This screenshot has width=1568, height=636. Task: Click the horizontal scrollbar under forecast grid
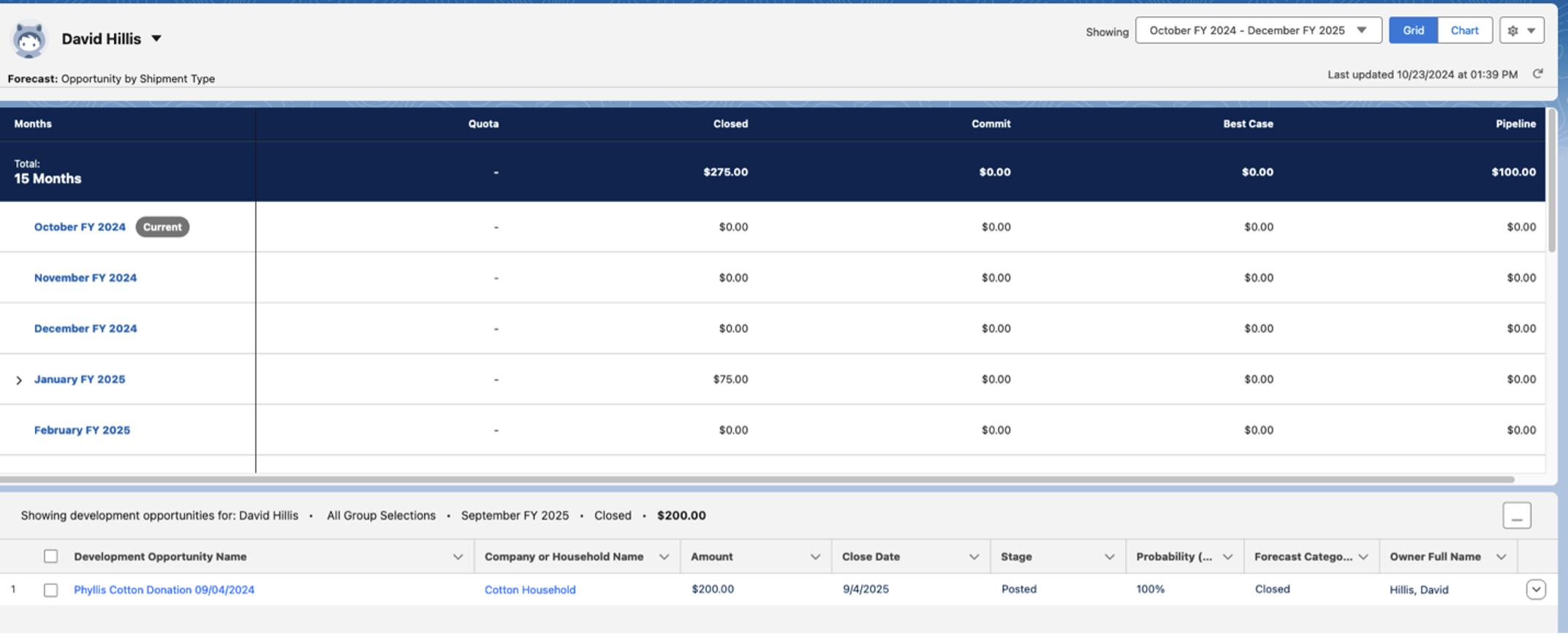(757, 480)
